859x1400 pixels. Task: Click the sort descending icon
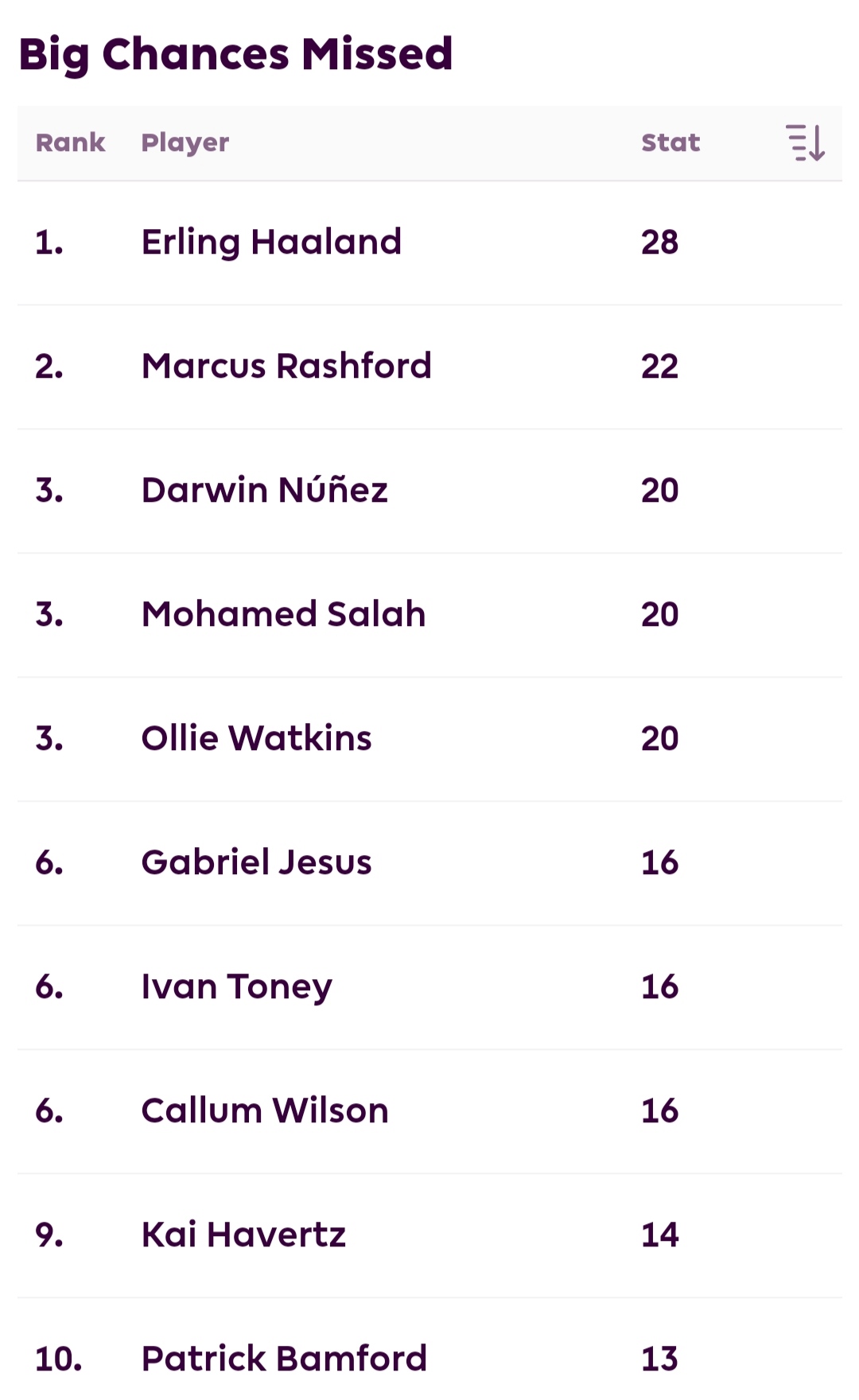805,143
